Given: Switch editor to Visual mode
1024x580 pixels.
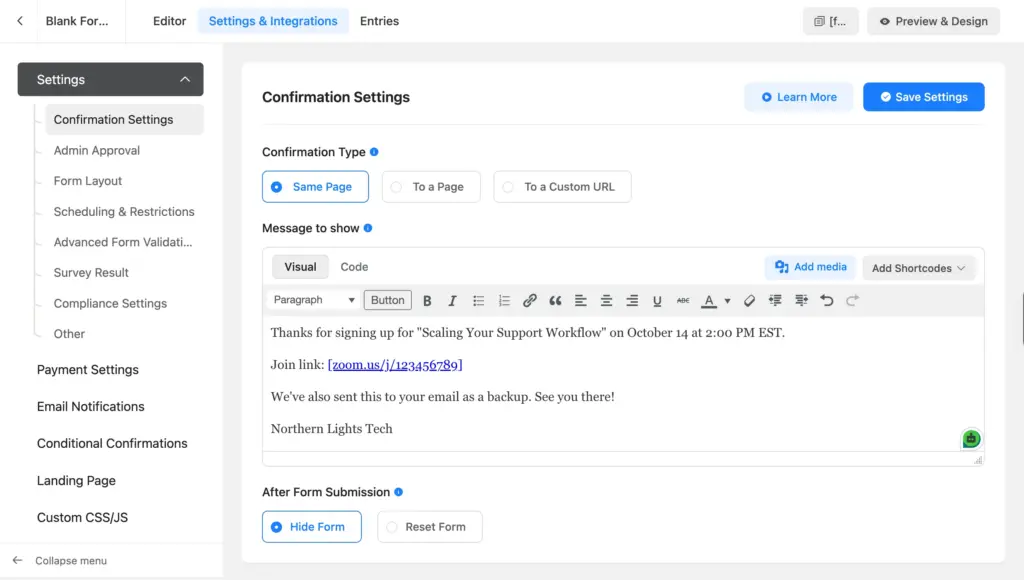Looking at the screenshot, I should tap(300, 266).
